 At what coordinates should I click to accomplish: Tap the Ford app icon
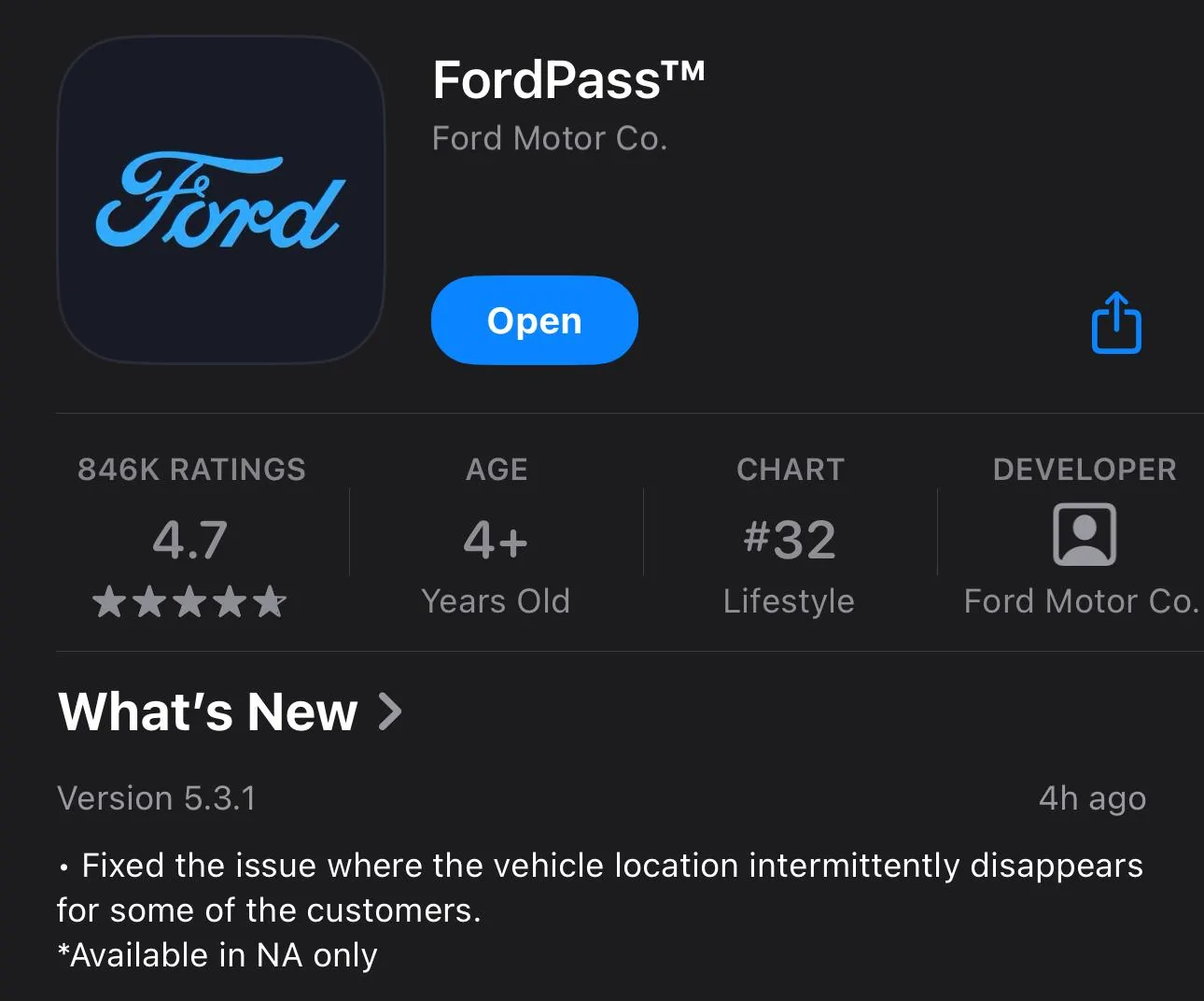pyautogui.click(x=220, y=200)
